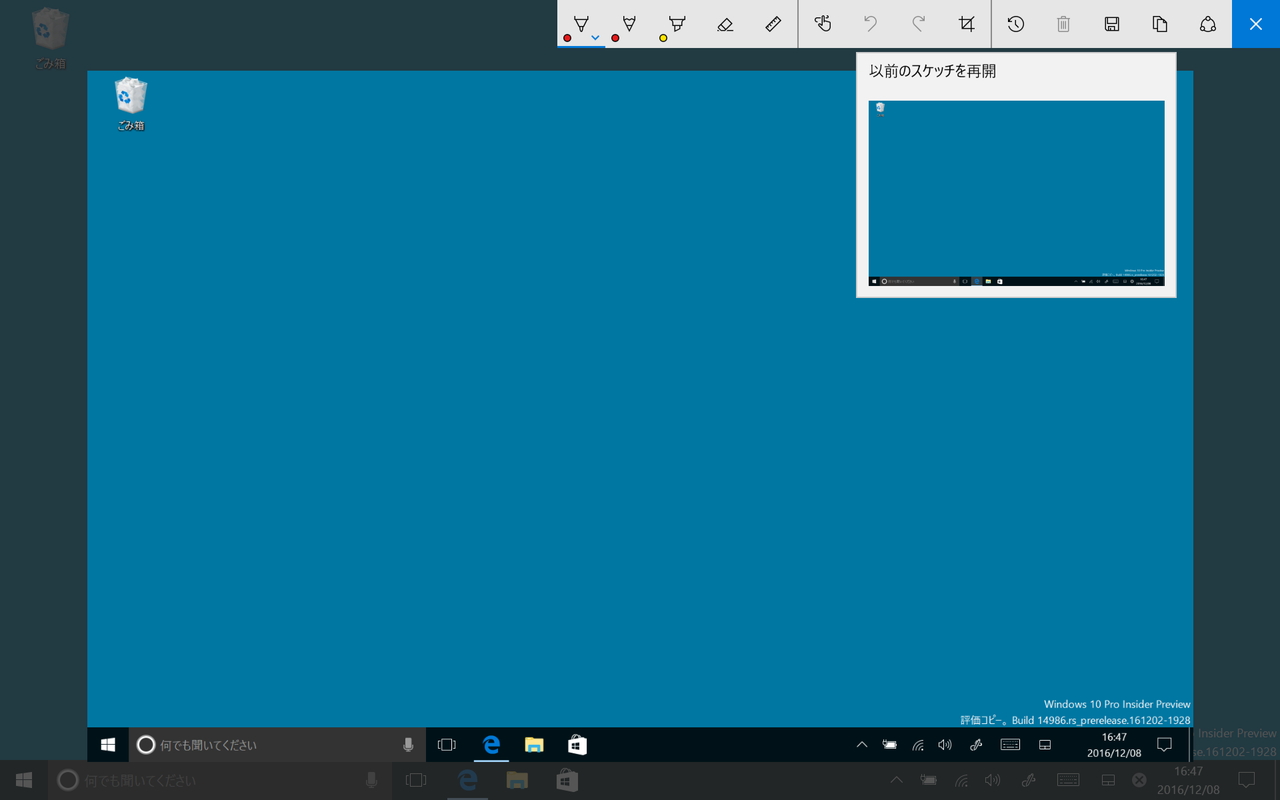Pick the eraser tool
This screenshot has height=800, width=1280.
point(725,22)
